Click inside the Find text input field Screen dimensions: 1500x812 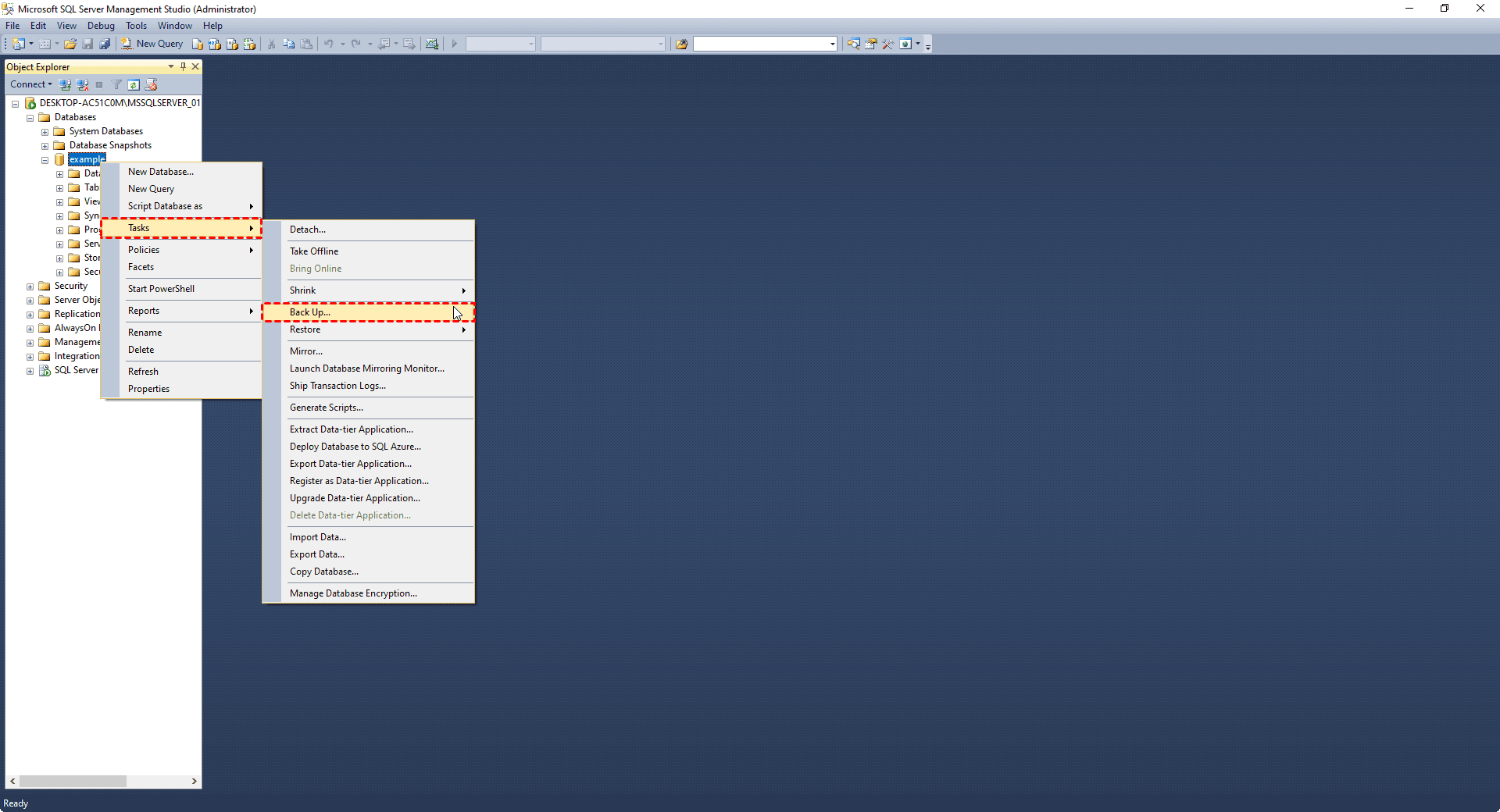tap(760, 44)
